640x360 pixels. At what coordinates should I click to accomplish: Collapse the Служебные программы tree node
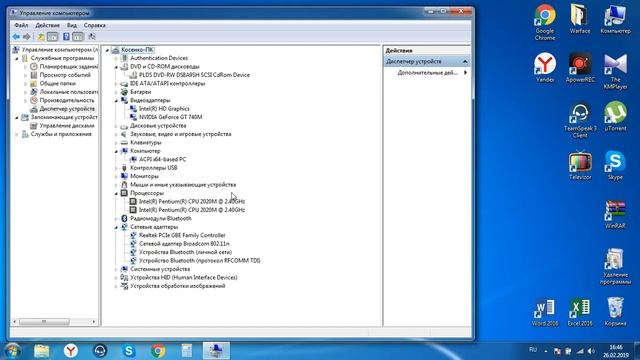tap(17, 59)
